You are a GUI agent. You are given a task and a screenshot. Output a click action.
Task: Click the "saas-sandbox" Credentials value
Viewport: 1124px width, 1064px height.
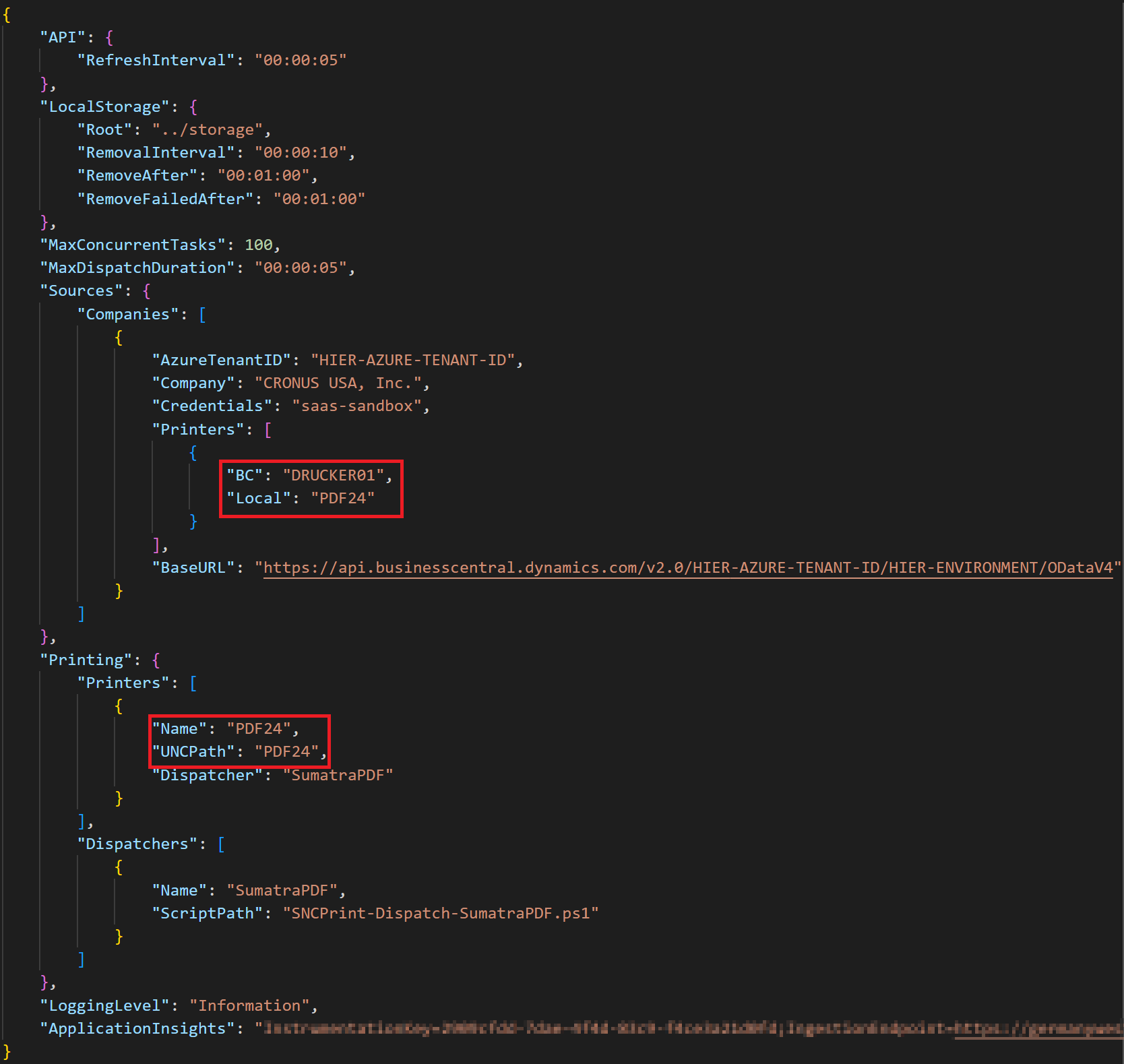356,406
